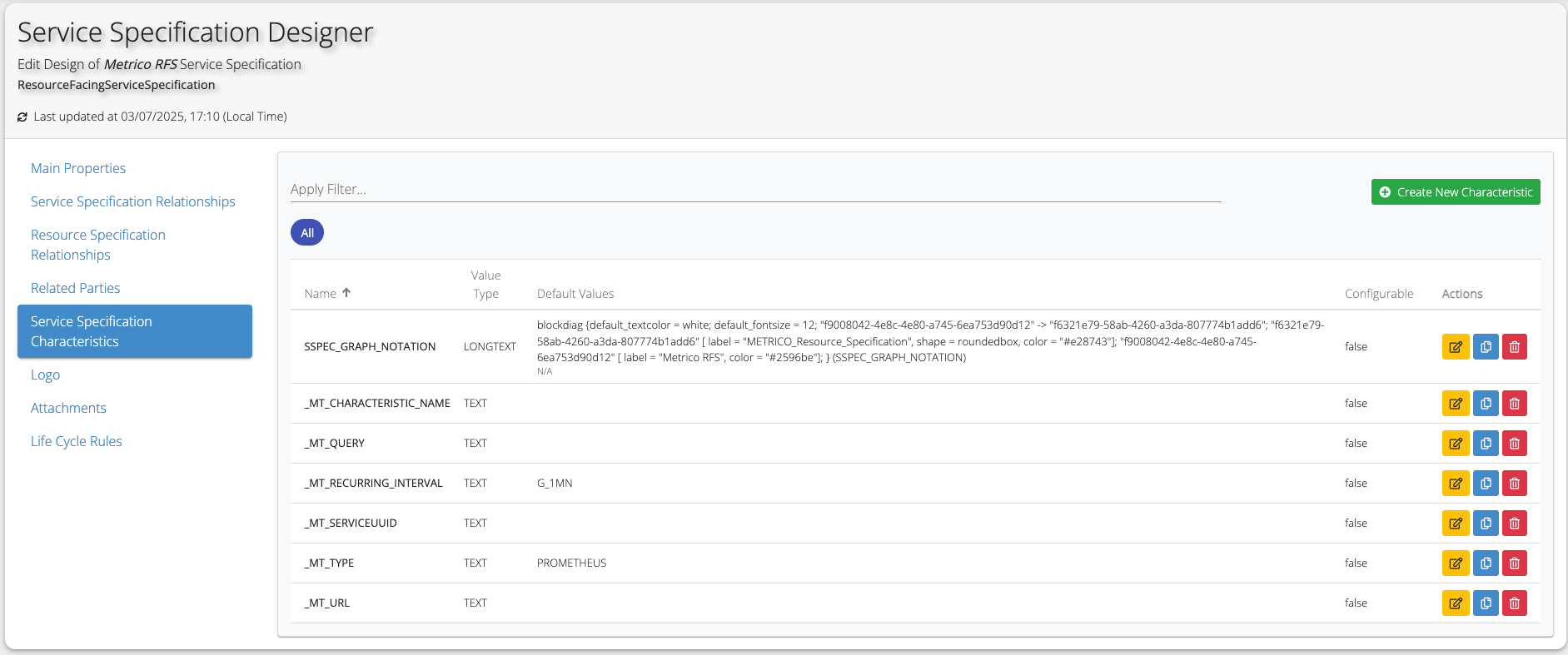Click the refresh icon beside Last updated
This screenshot has height=655, width=1568.
[22, 117]
